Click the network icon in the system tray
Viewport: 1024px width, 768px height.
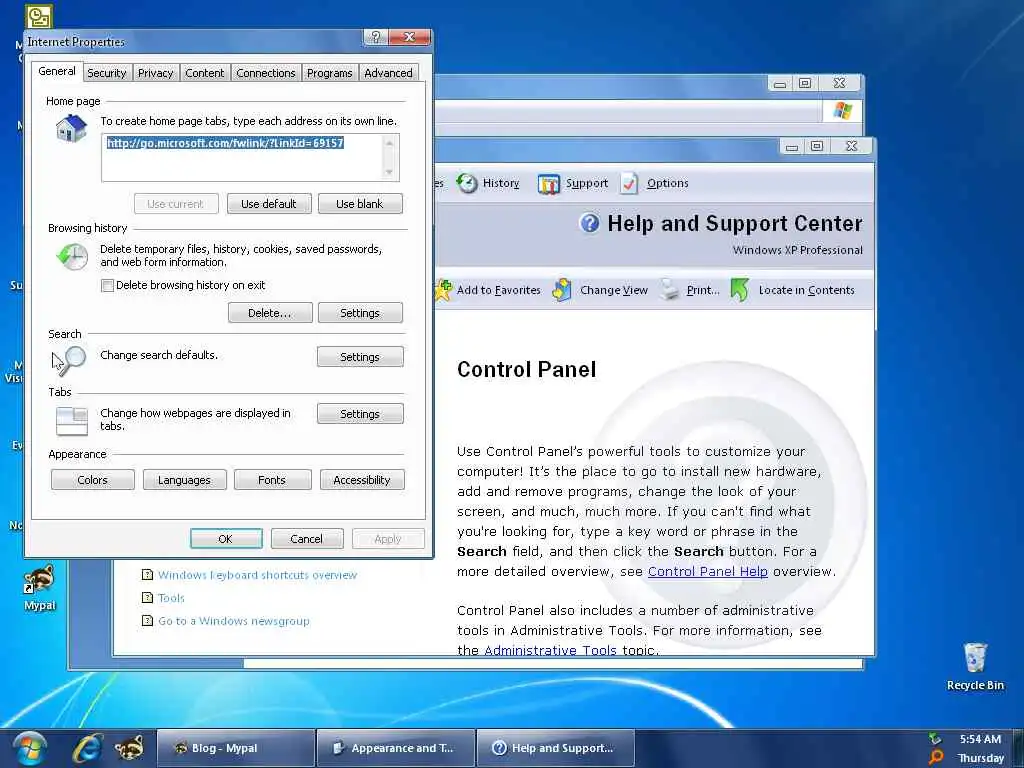pyautogui.click(x=936, y=739)
